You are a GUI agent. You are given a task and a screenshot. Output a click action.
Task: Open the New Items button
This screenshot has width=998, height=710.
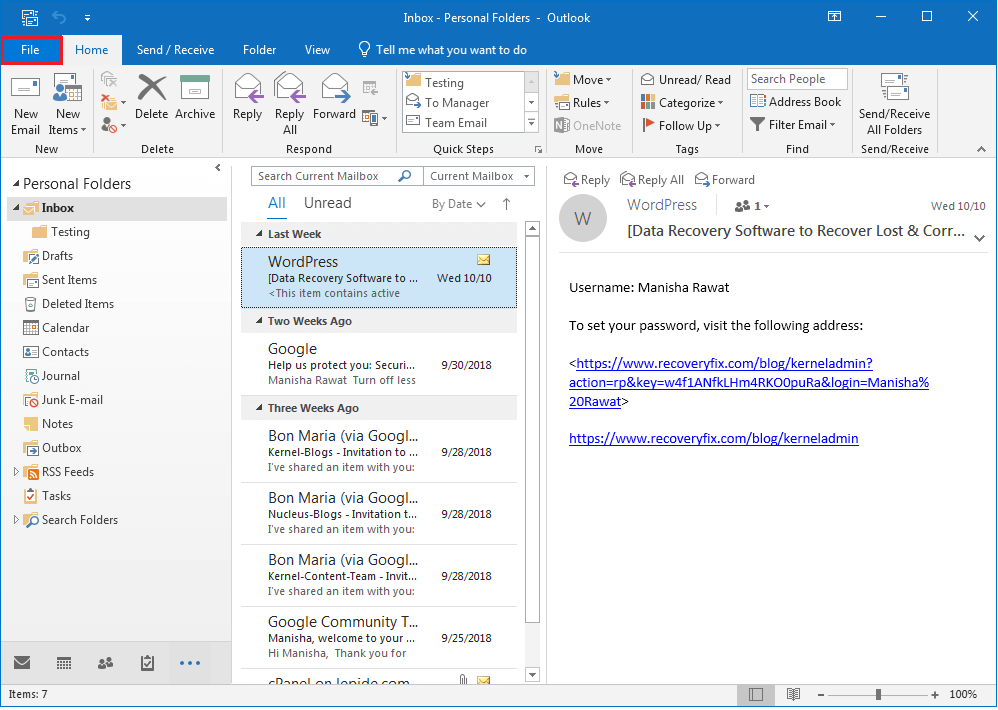tap(67, 105)
